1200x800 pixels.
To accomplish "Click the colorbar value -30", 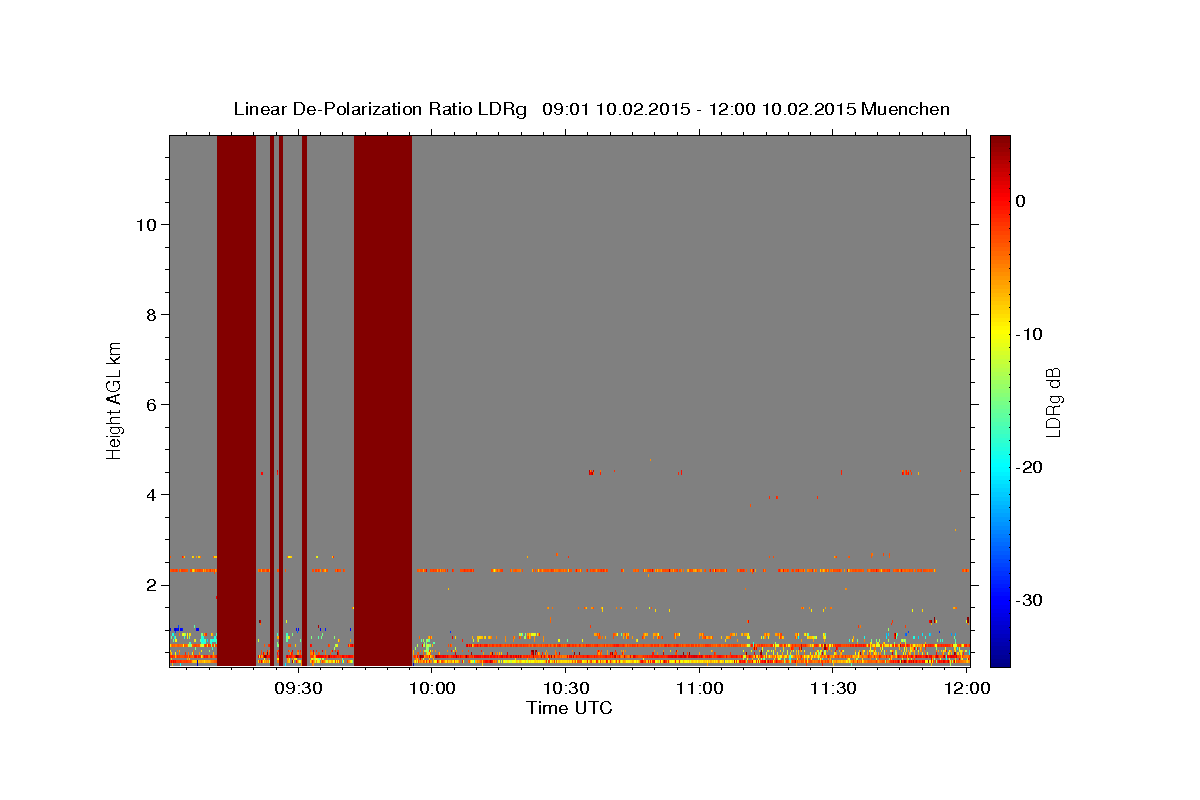I will pyautogui.click(x=1029, y=600).
